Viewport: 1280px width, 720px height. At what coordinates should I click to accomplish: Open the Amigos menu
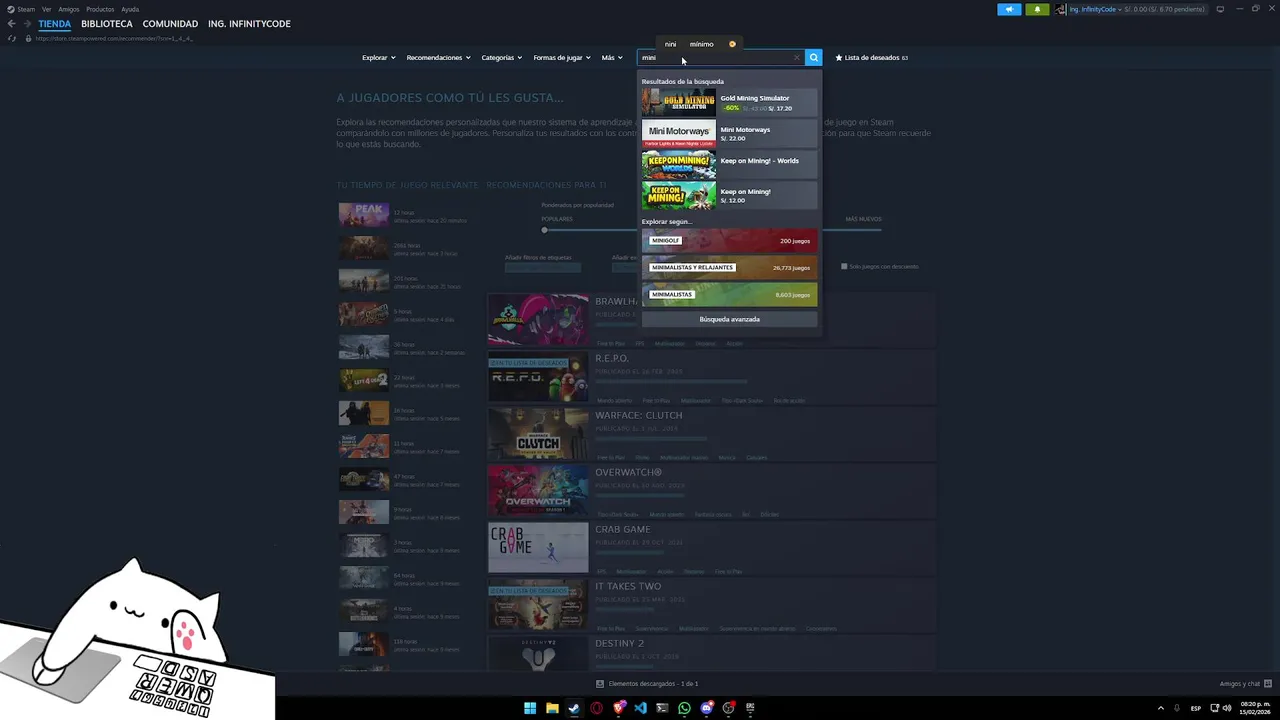tap(69, 9)
